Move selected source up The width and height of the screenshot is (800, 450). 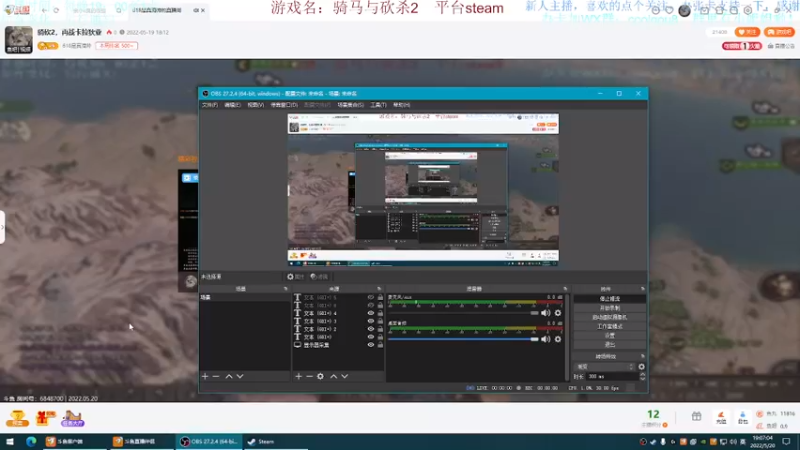click(x=333, y=376)
